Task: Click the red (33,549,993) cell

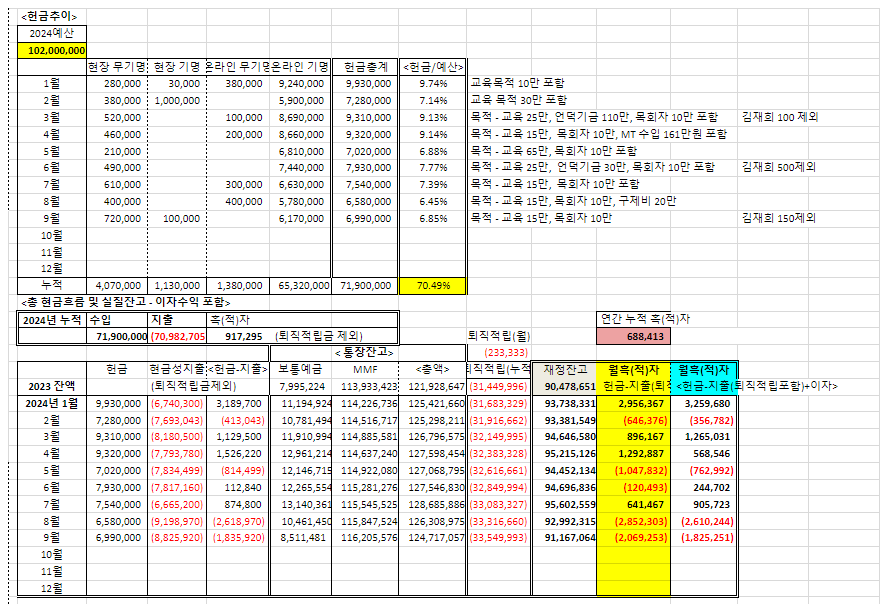Action: 499,538
